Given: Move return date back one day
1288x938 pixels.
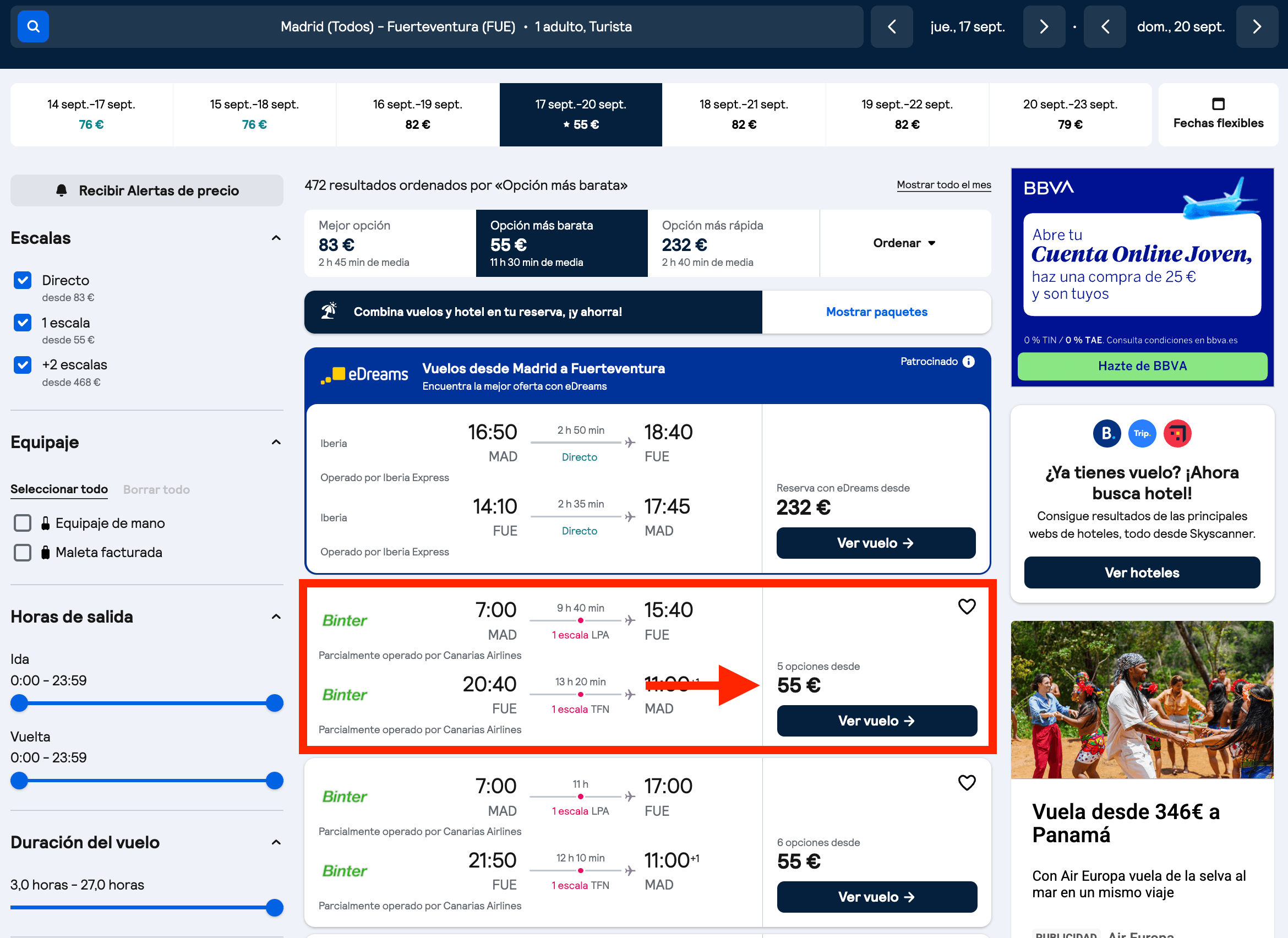Looking at the screenshot, I should click(x=1105, y=26).
